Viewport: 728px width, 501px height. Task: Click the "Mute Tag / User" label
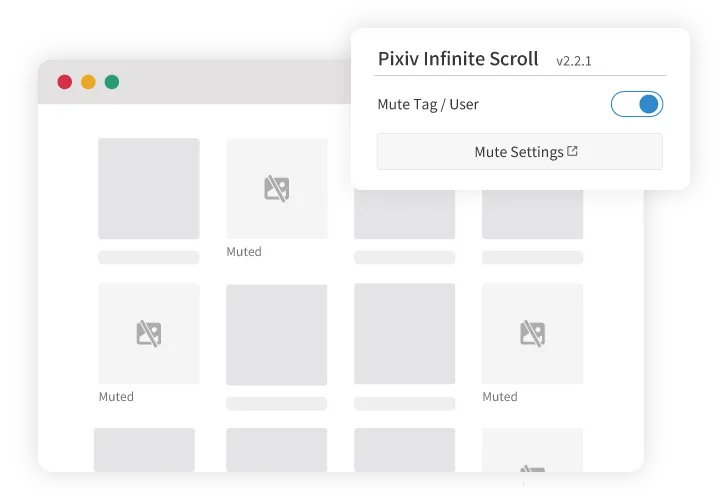428,104
